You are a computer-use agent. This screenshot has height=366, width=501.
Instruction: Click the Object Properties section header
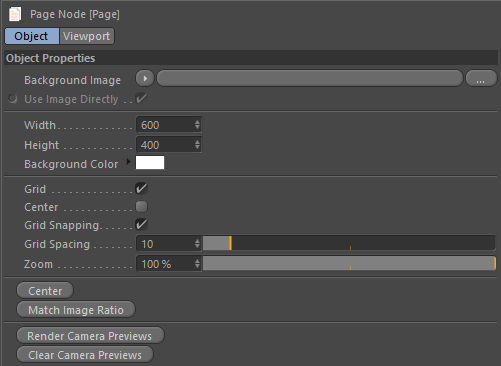click(251, 58)
